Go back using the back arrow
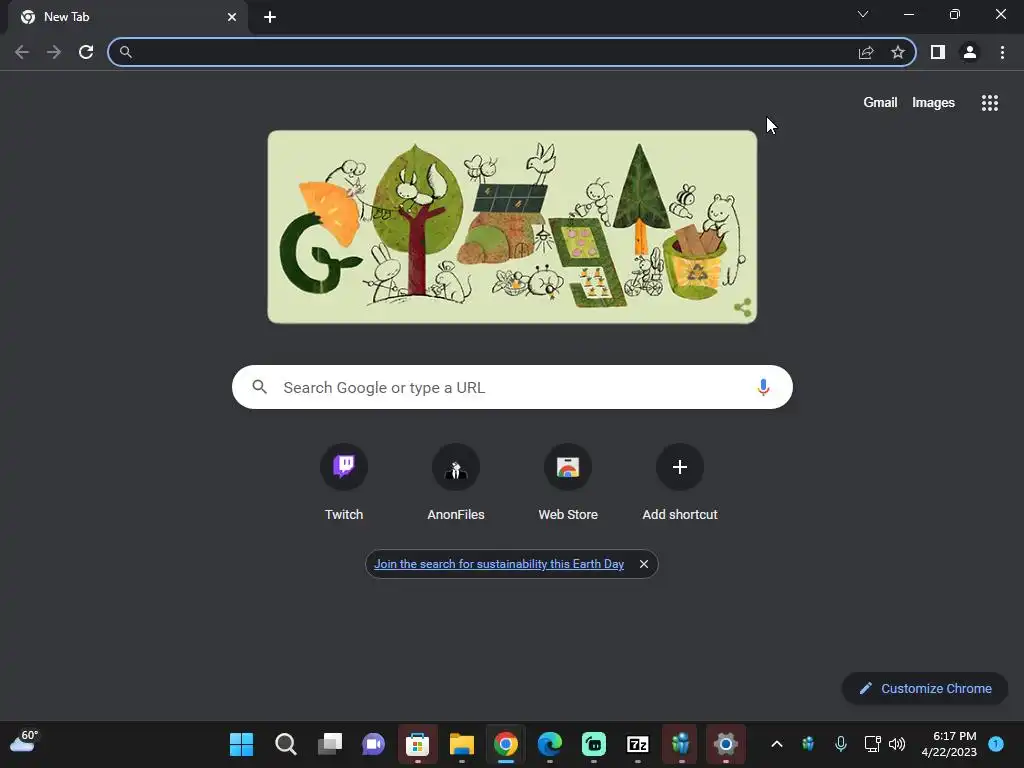The height and width of the screenshot is (768, 1024). tap(22, 52)
